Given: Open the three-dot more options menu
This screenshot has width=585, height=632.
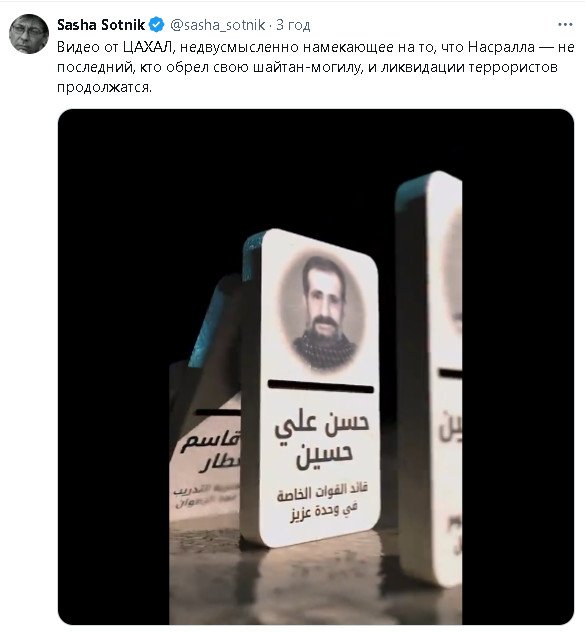Looking at the screenshot, I should pyautogui.click(x=565, y=25).
